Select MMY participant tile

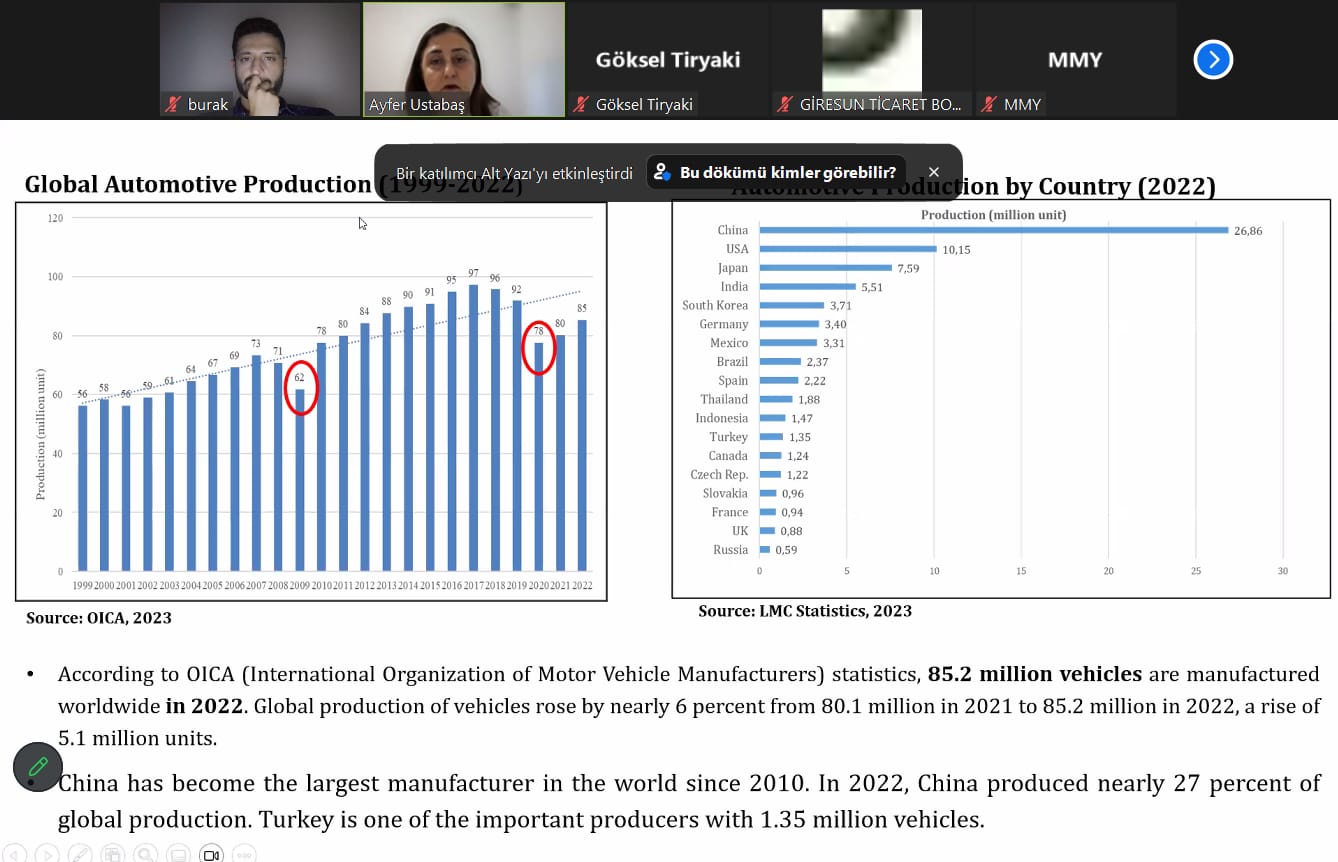coord(1075,60)
